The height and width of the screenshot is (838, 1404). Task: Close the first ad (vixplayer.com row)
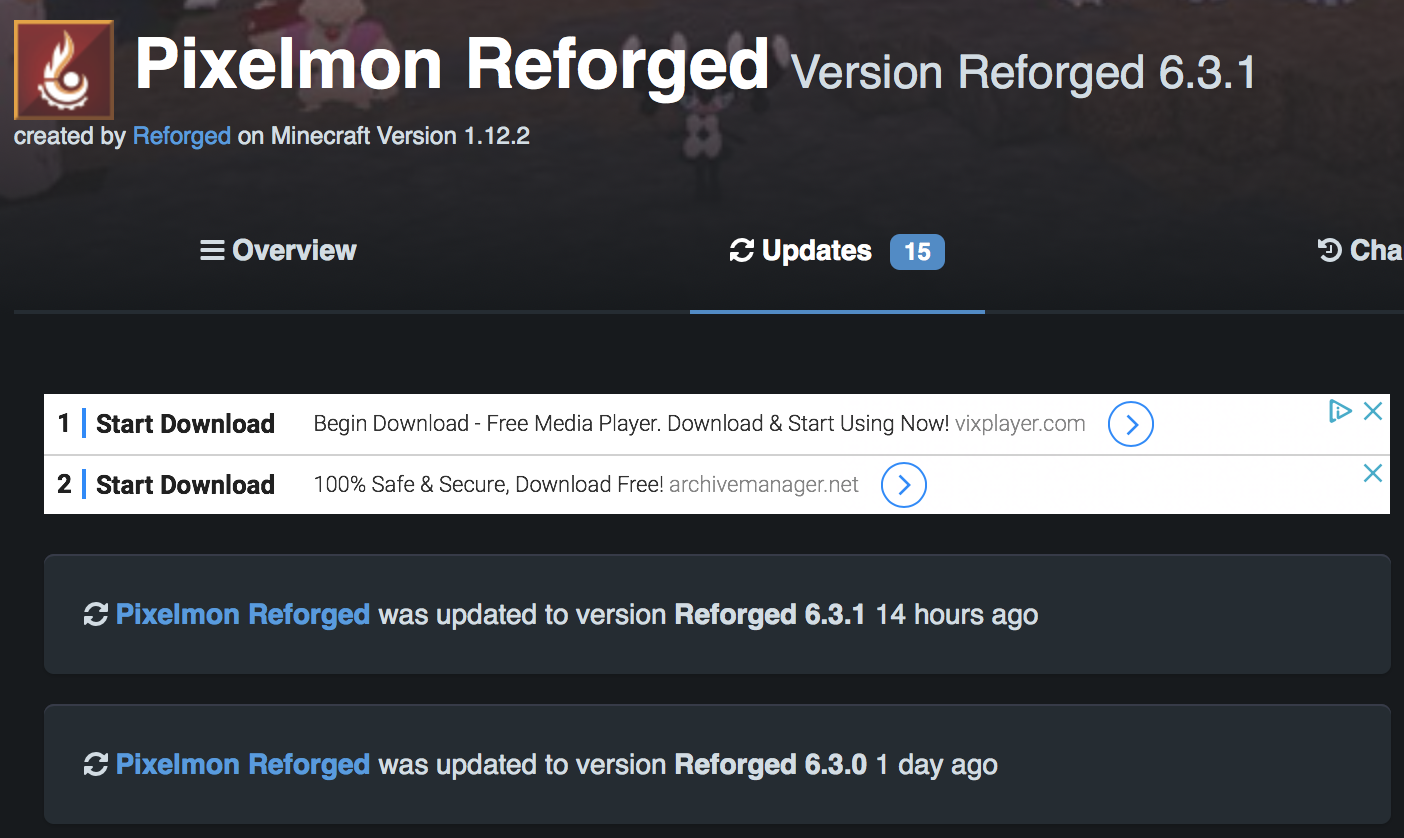(x=1374, y=411)
